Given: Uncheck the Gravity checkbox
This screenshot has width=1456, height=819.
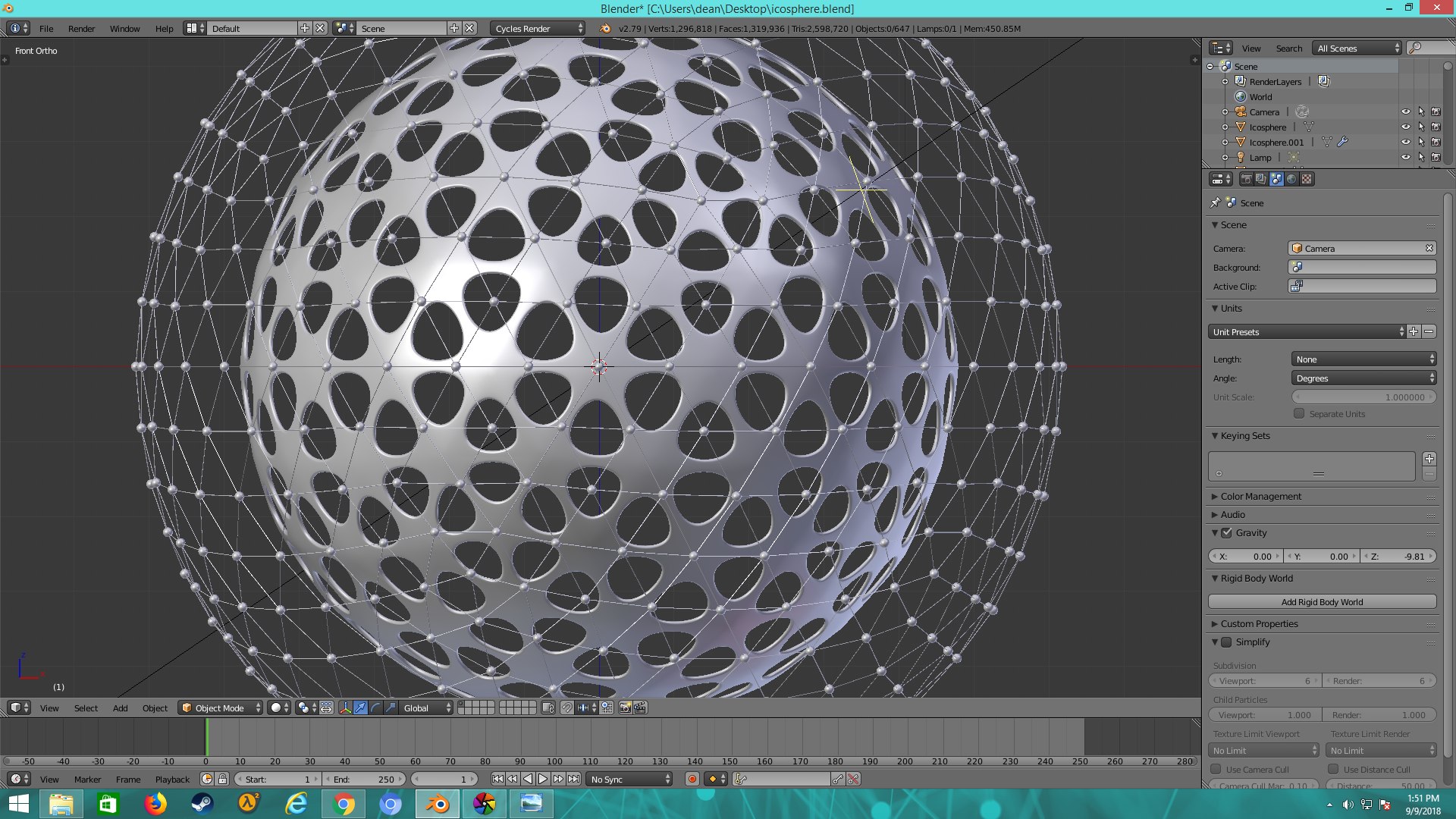Looking at the screenshot, I should pyautogui.click(x=1226, y=532).
